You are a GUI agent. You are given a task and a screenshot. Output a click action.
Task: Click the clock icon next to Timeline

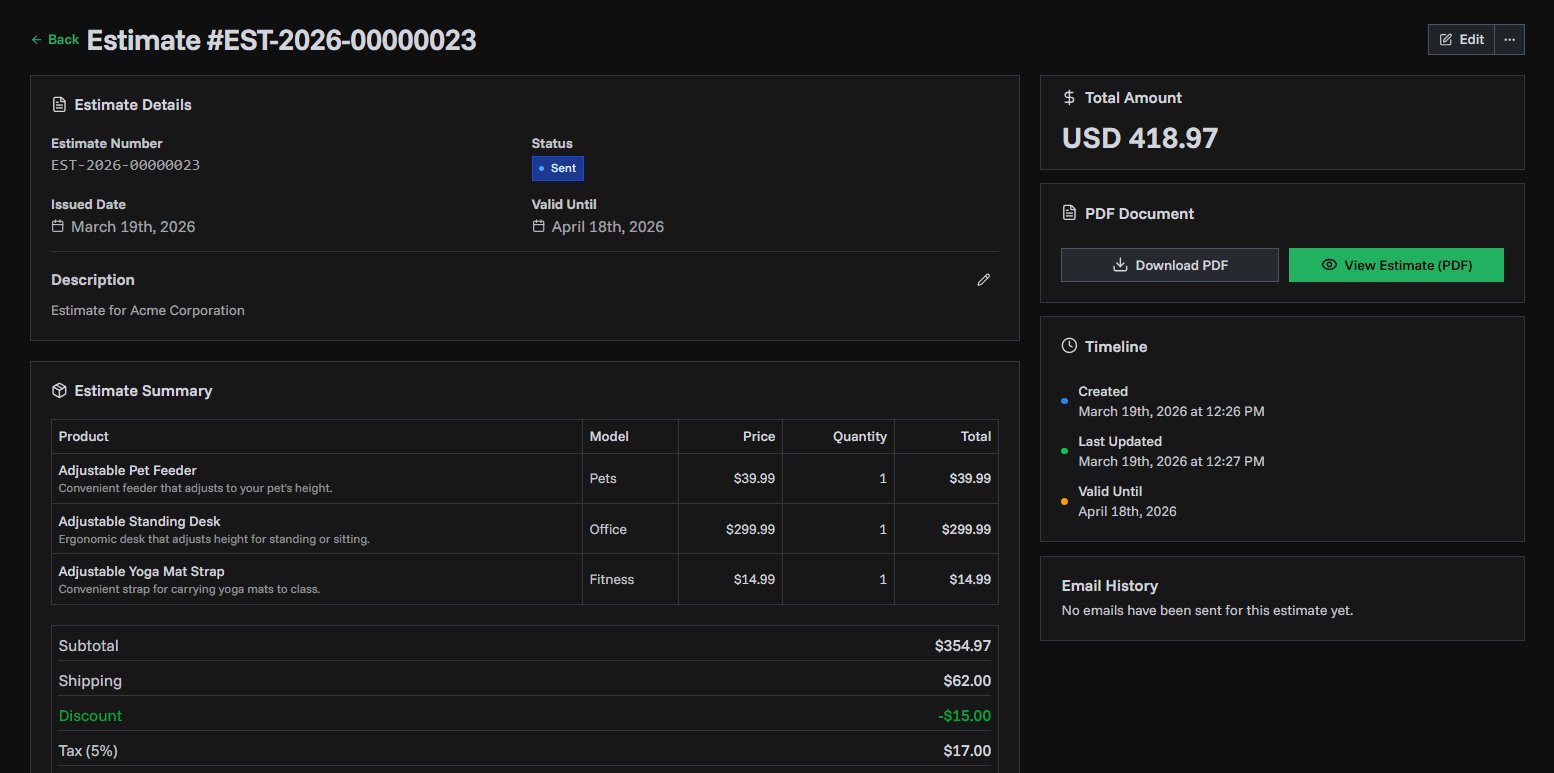click(1068, 346)
